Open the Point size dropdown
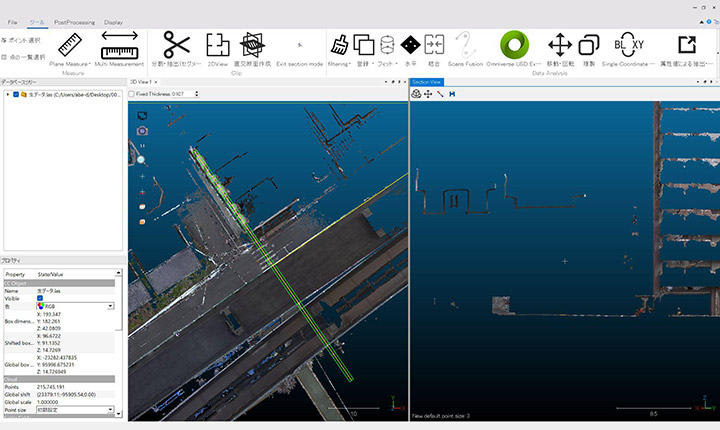The width and height of the screenshot is (720, 430). click(x=110, y=409)
